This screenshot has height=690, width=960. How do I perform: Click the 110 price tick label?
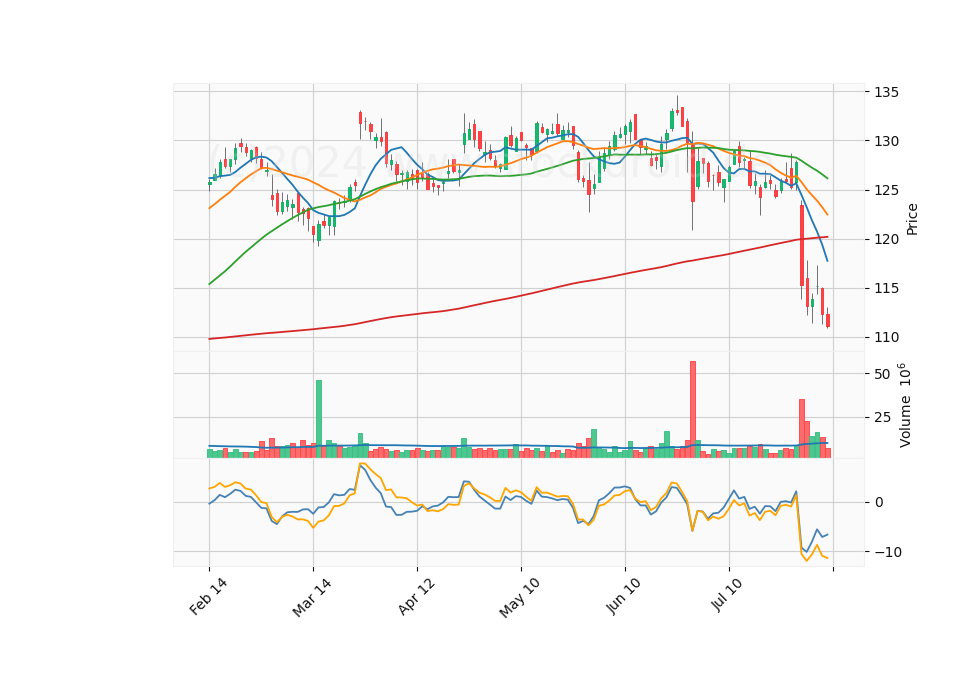pyautogui.click(x=887, y=337)
